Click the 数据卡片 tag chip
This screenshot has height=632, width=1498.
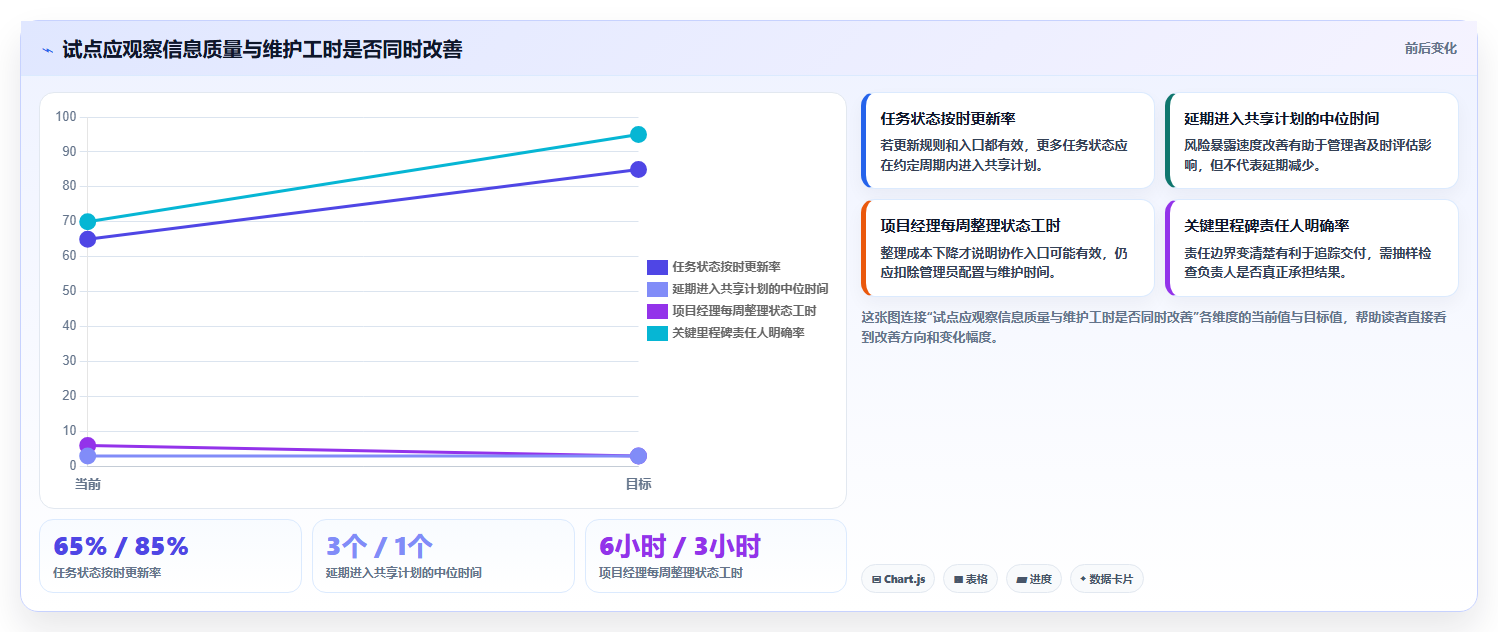[1106, 579]
